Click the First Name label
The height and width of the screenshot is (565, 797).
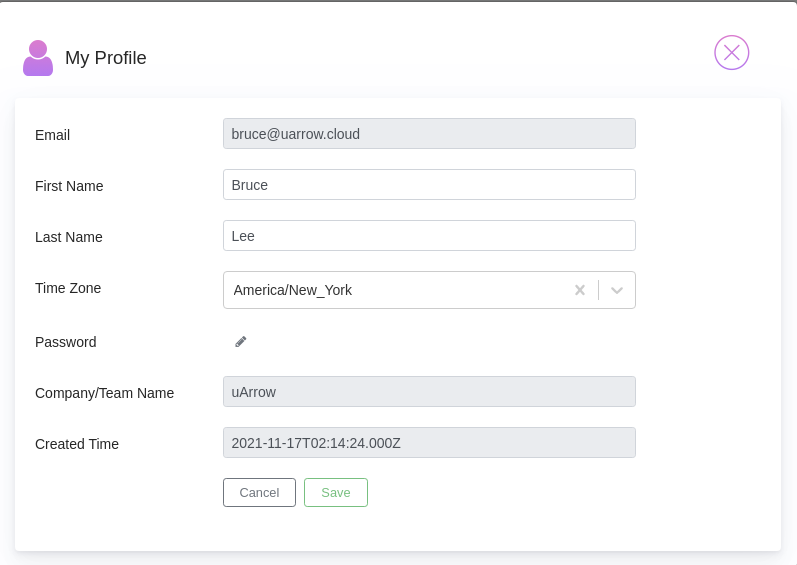(69, 186)
